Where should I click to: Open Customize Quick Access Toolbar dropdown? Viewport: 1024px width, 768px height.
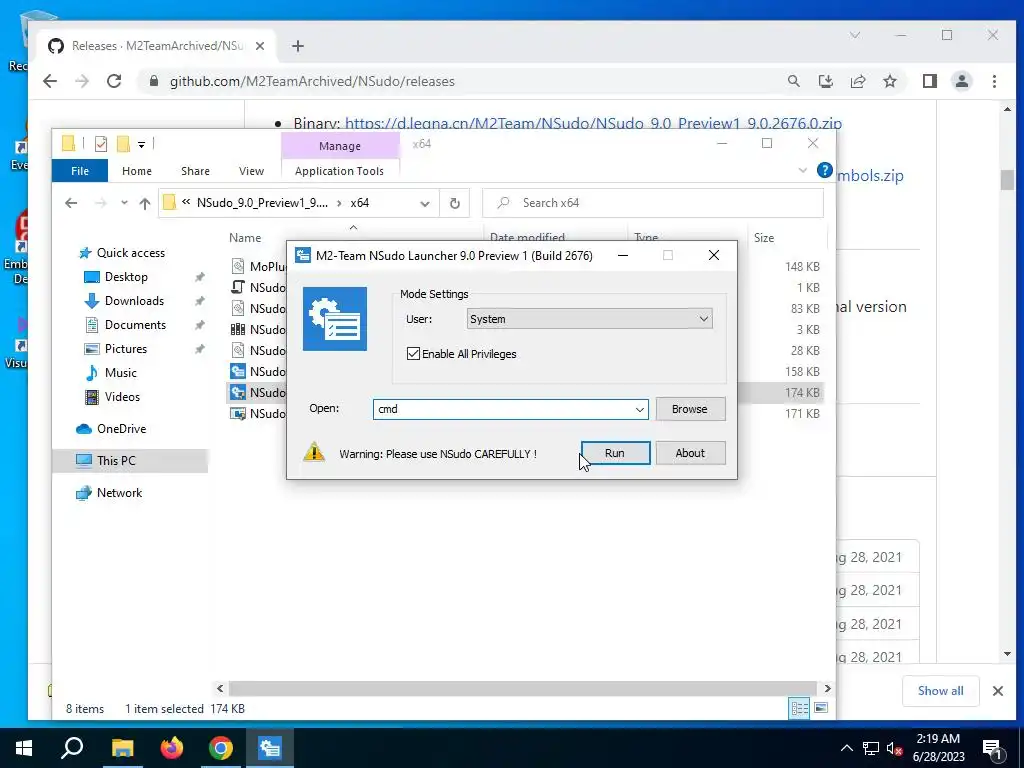[141, 144]
